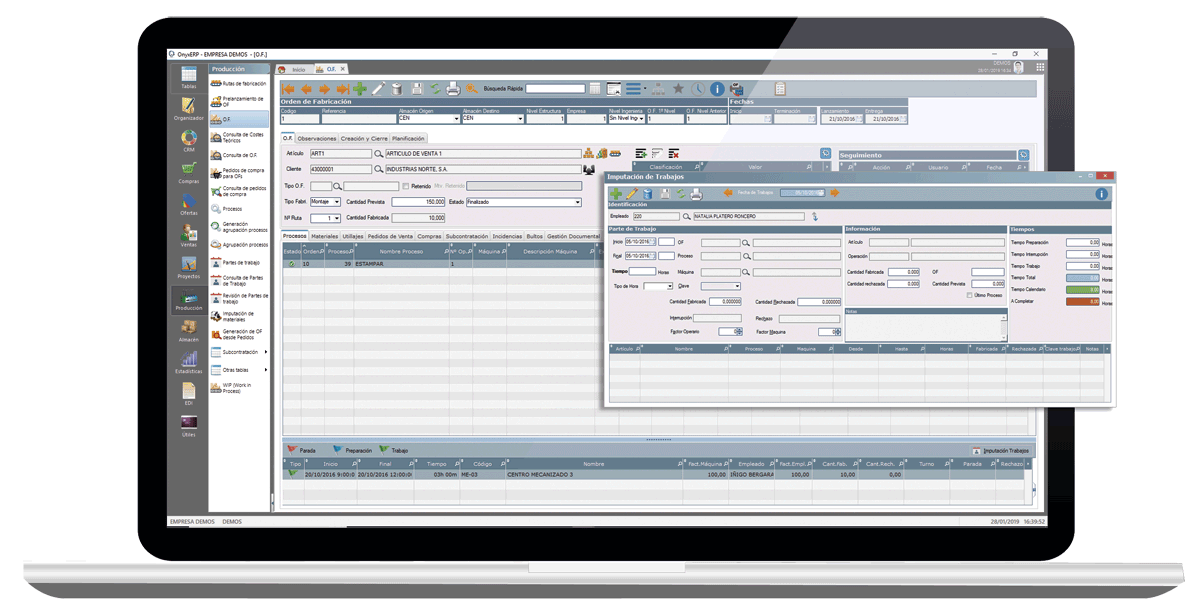
Task: Click the green plus add-record icon in main toolbar
Action: (x=360, y=89)
